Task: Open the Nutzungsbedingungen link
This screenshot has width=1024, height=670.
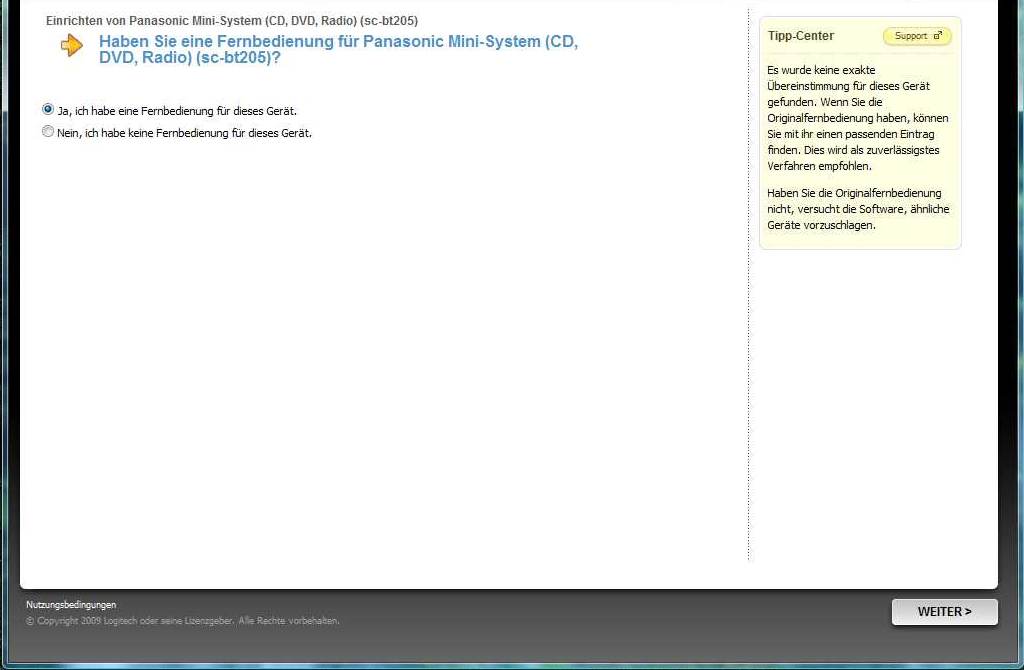Action: tap(71, 605)
